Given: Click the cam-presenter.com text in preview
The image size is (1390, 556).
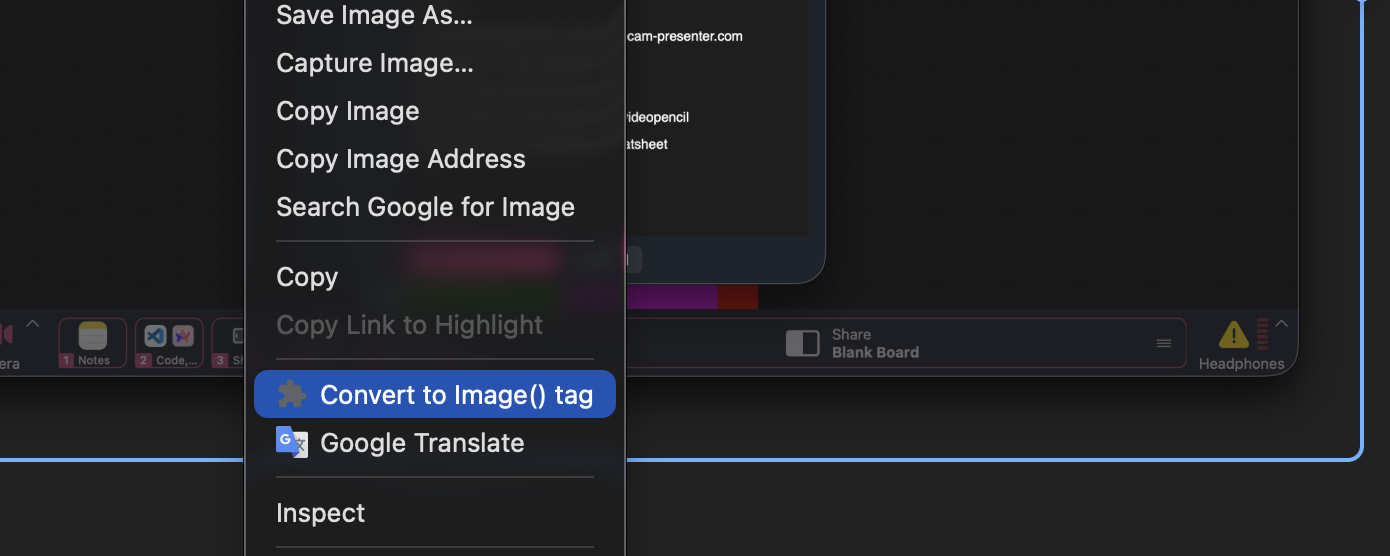Looking at the screenshot, I should (685, 37).
